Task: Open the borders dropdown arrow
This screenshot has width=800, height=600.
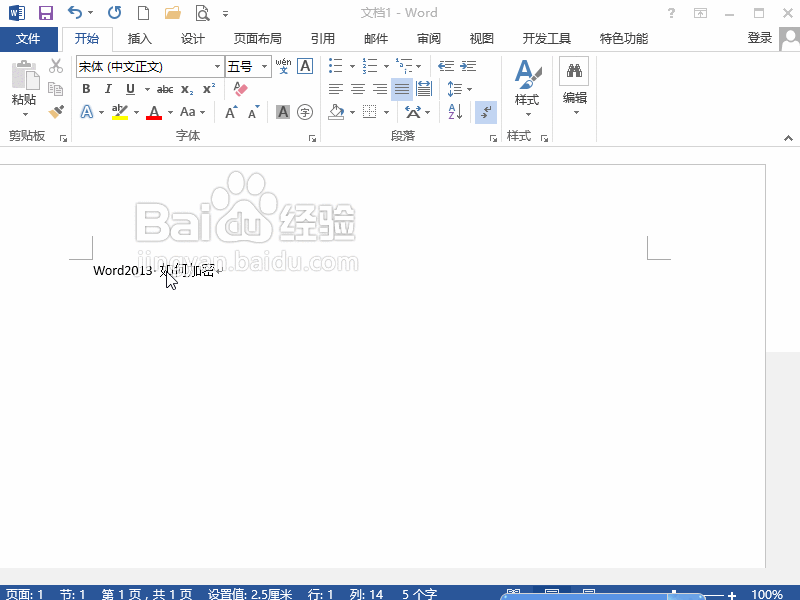Action: pyautogui.click(x=386, y=112)
